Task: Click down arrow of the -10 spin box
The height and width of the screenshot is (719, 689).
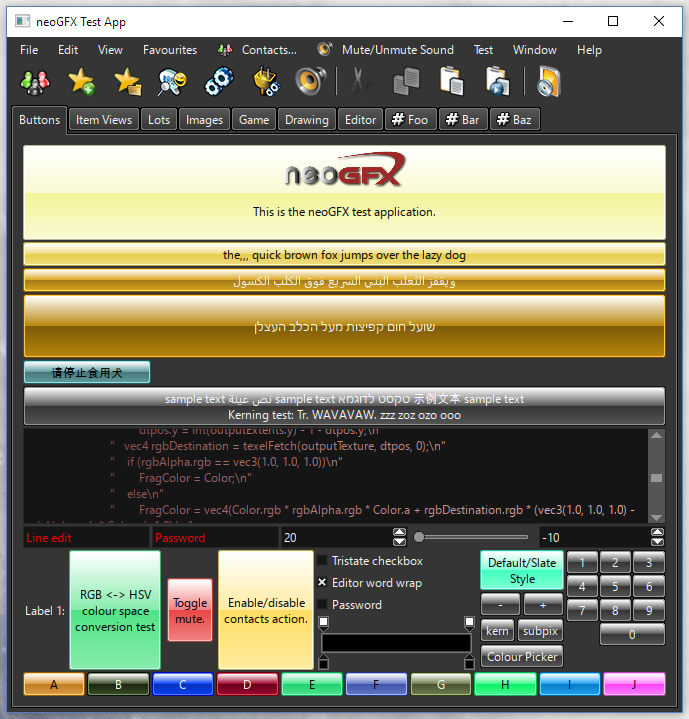Action: pyautogui.click(x=657, y=542)
